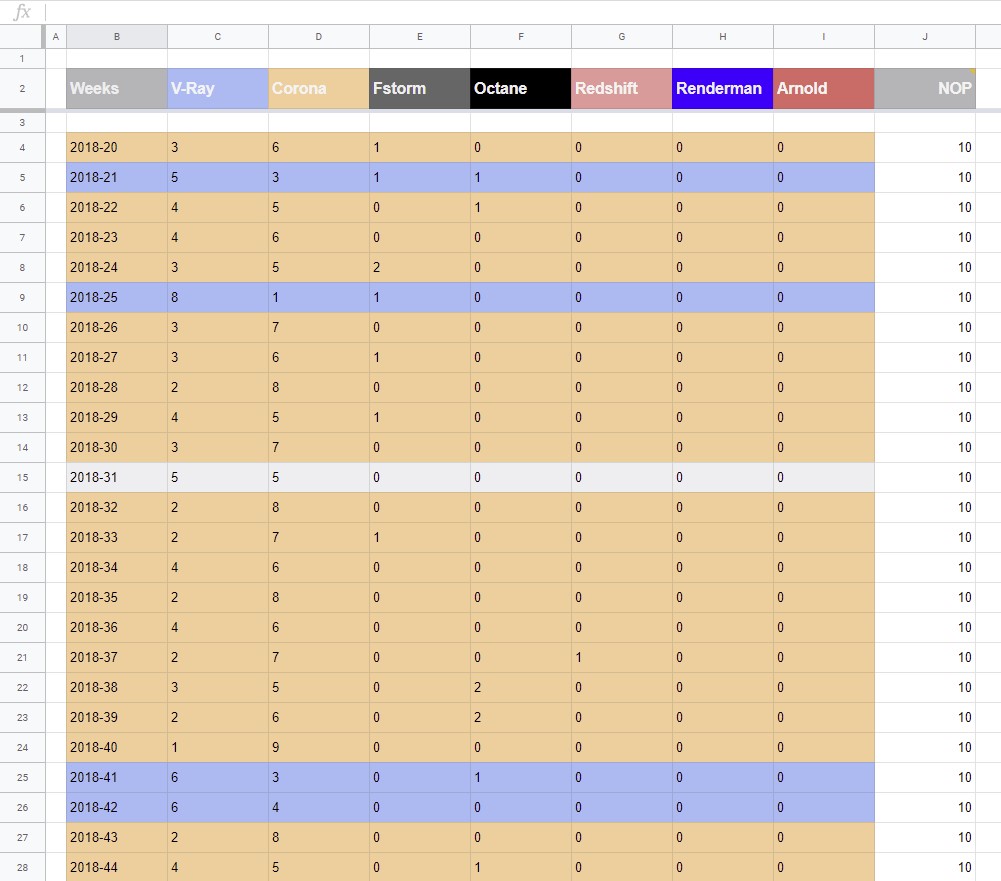
Task: Click Octane value 2 in row 2018-39
Action: tap(521, 718)
